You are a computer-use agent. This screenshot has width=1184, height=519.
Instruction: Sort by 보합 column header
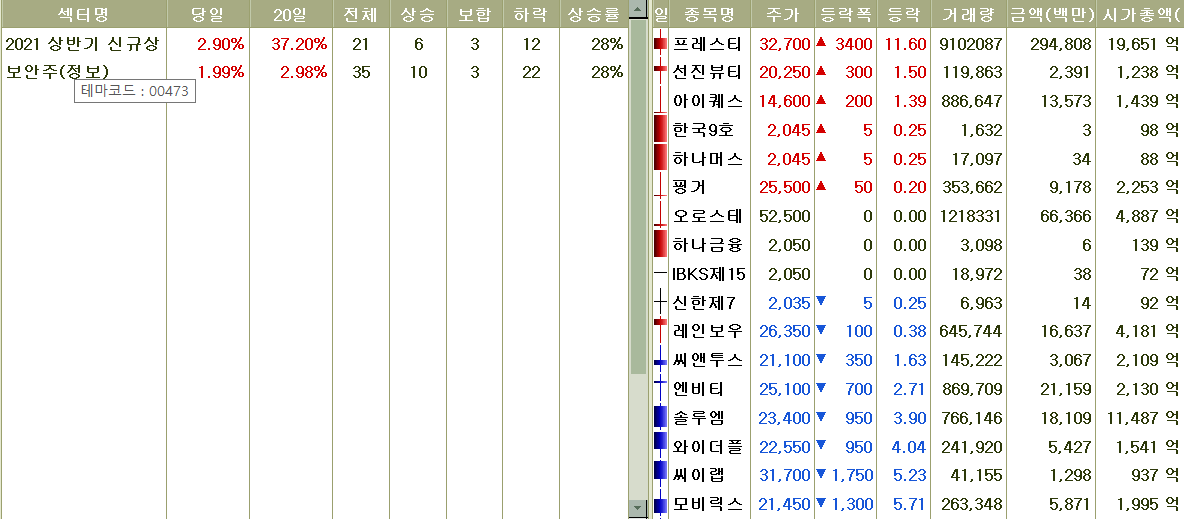(x=474, y=14)
